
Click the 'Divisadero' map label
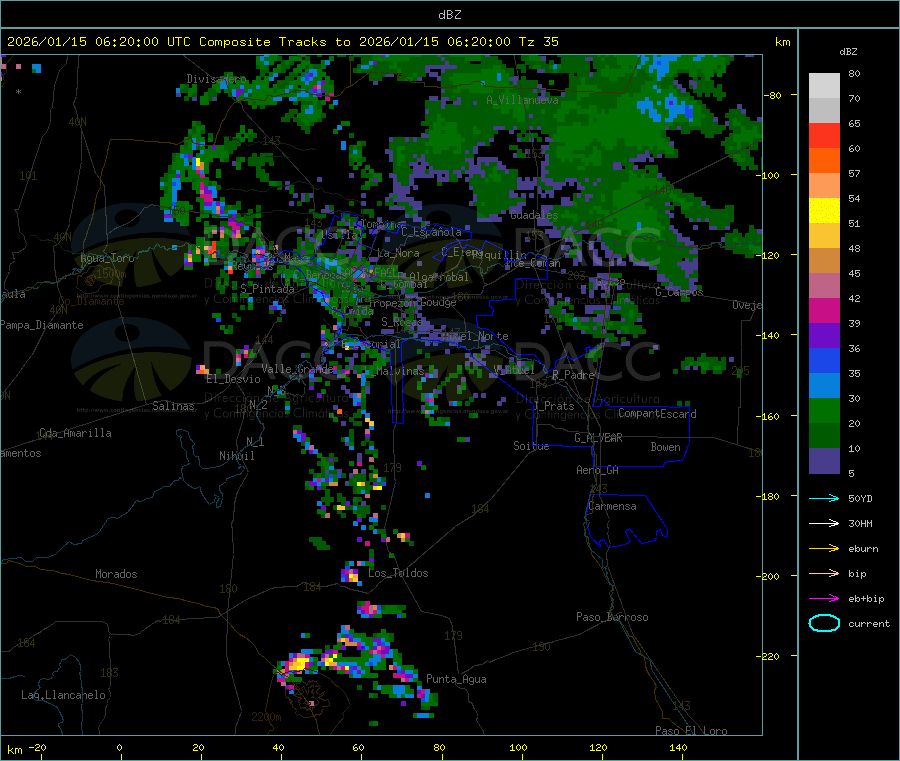[x=216, y=79]
